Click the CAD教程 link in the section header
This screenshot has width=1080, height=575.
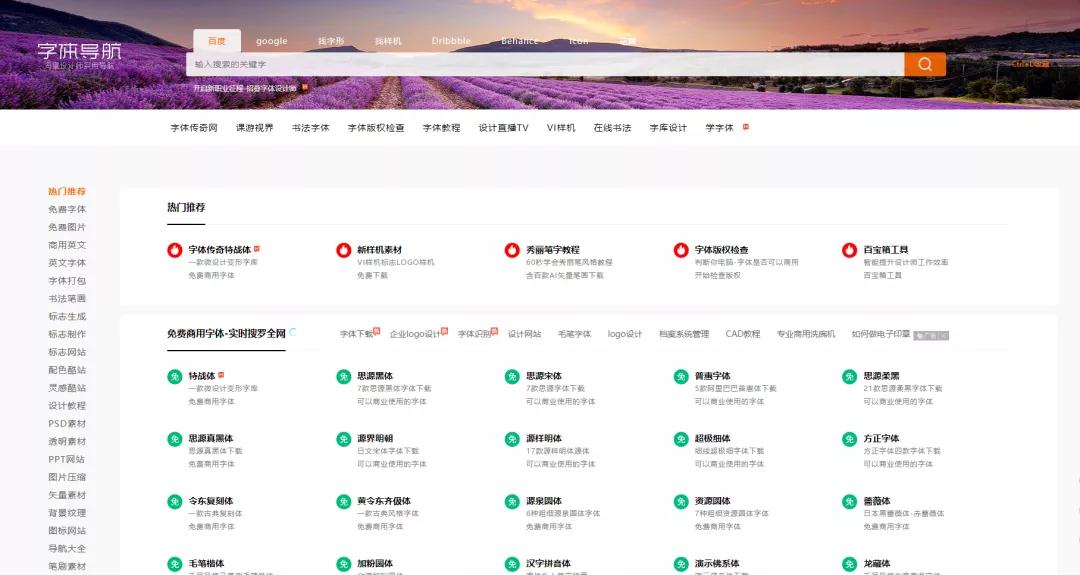click(x=742, y=334)
